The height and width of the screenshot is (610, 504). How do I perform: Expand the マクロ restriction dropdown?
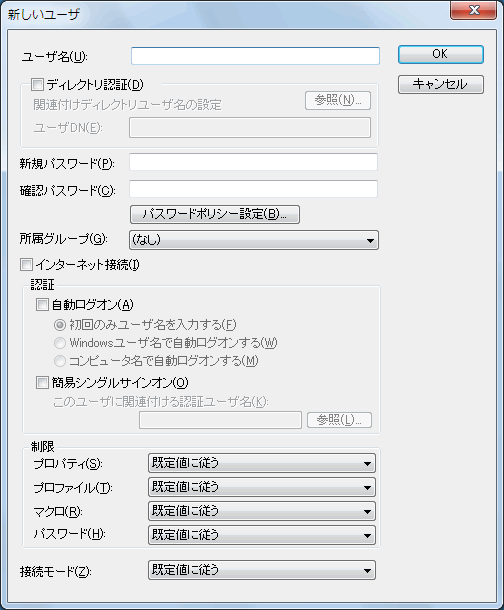[262, 511]
